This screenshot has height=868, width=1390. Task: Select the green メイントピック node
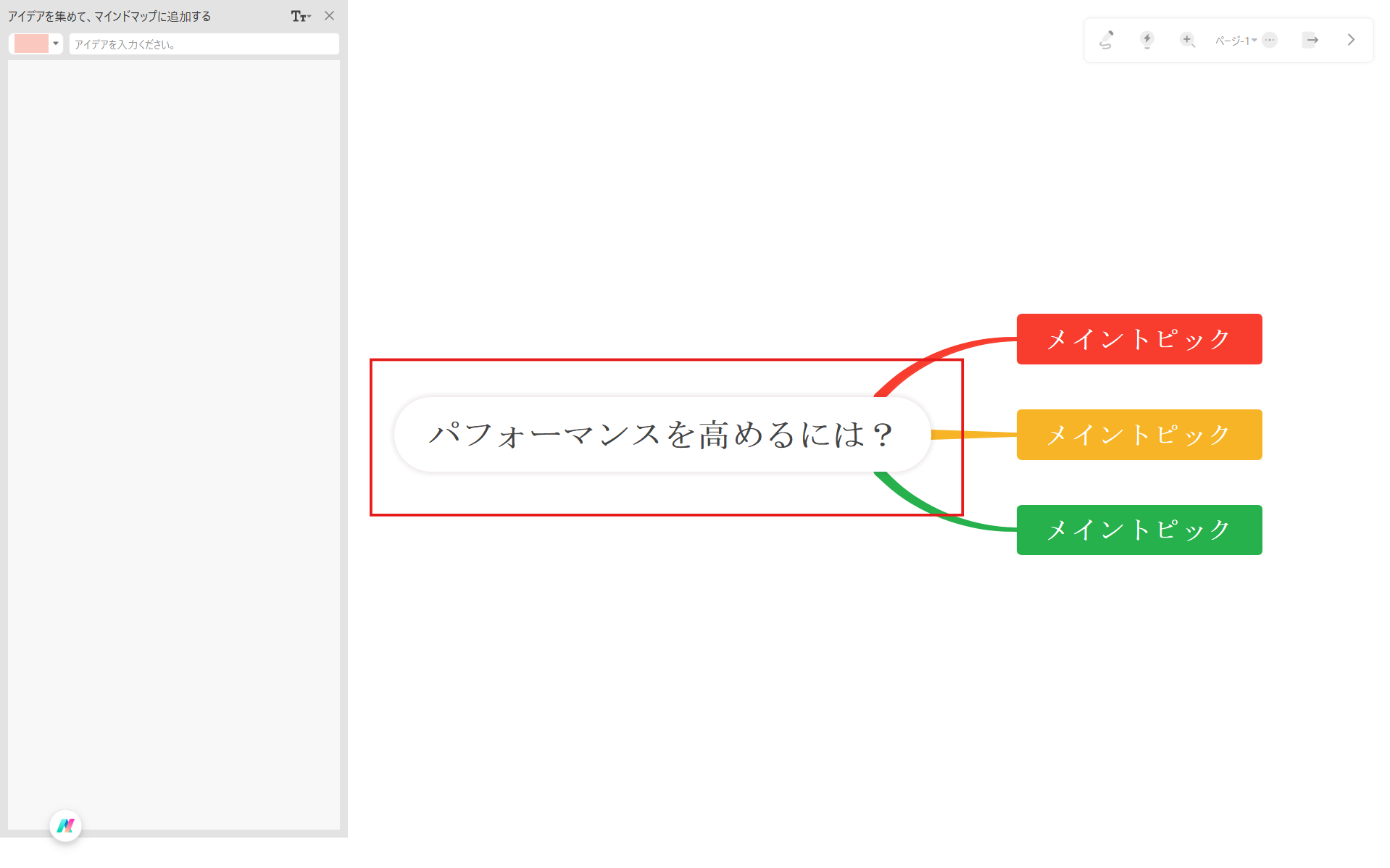click(1139, 530)
